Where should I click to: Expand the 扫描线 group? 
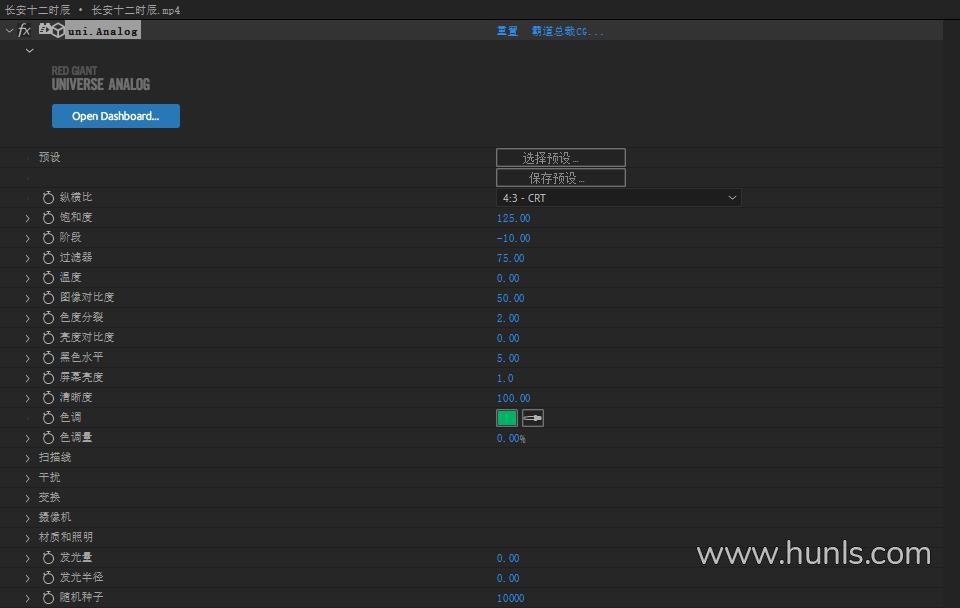pyautogui.click(x=28, y=458)
